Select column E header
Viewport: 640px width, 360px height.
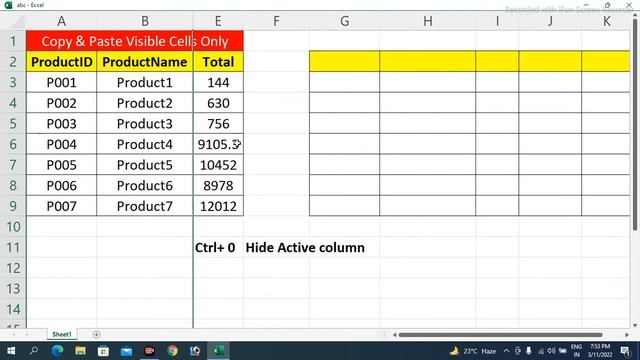pyautogui.click(x=218, y=21)
